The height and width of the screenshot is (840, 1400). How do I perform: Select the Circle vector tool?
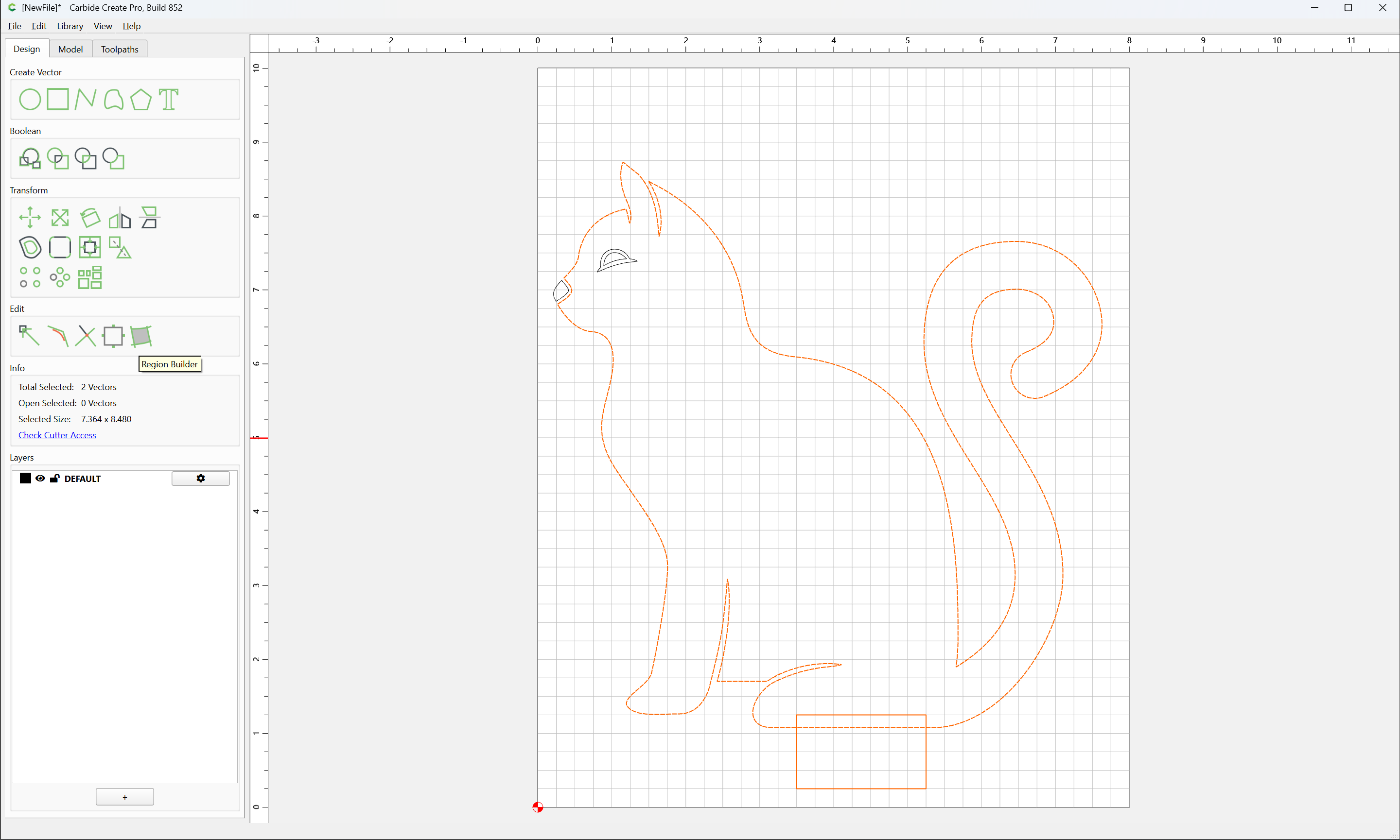pos(30,100)
